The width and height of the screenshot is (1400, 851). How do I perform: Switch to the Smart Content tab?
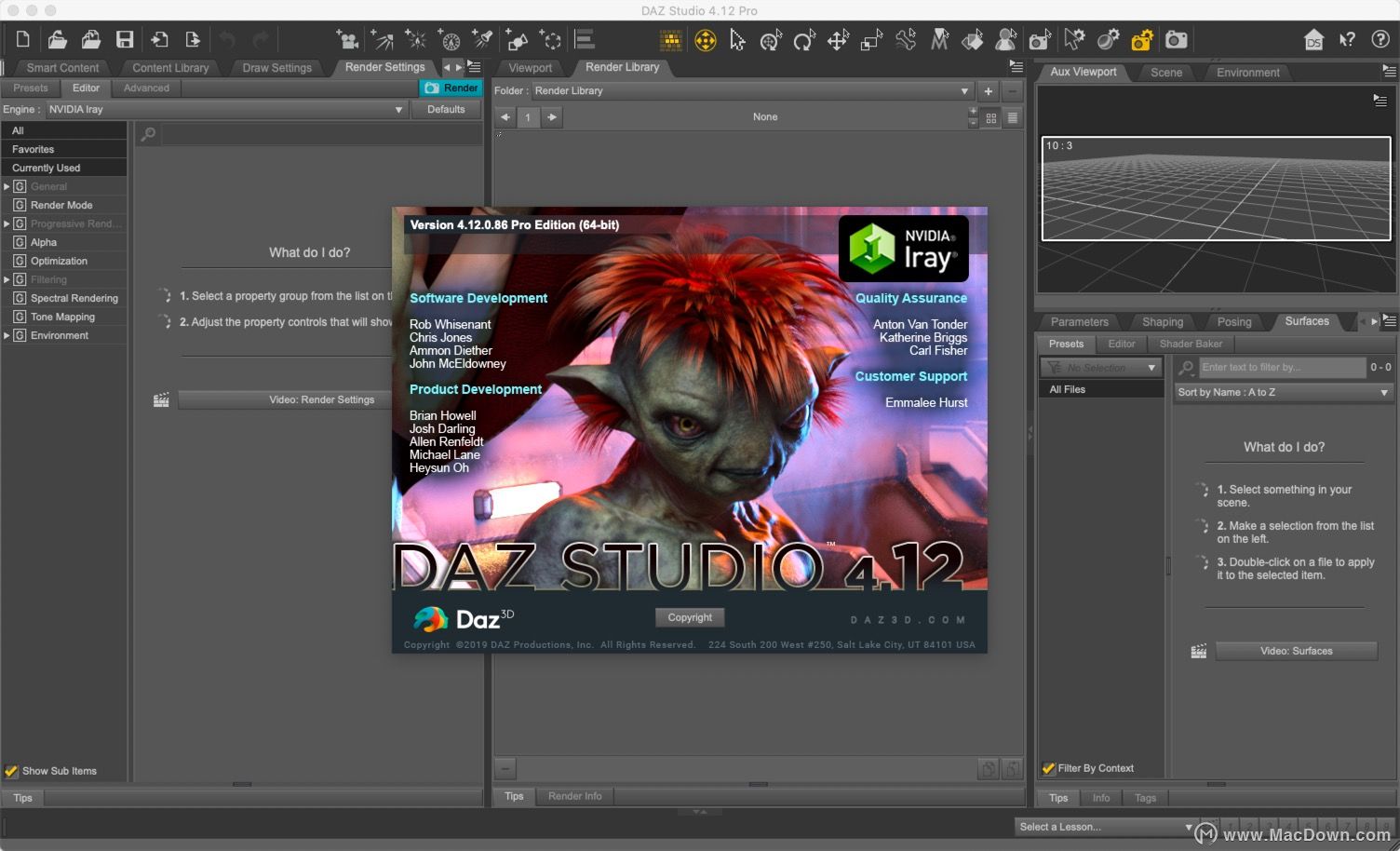[x=62, y=68]
